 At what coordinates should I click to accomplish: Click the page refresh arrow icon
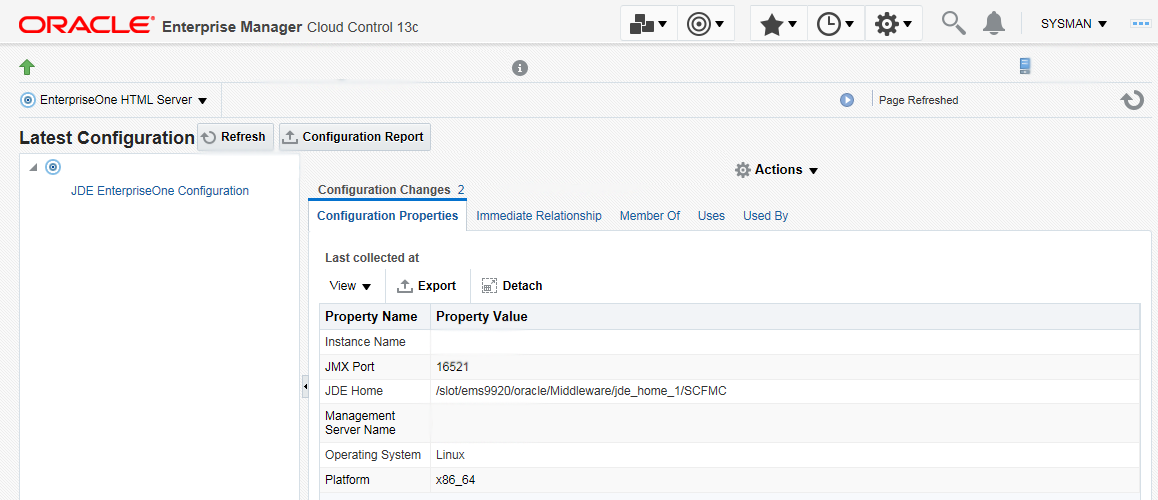(x=1132, y=100)
